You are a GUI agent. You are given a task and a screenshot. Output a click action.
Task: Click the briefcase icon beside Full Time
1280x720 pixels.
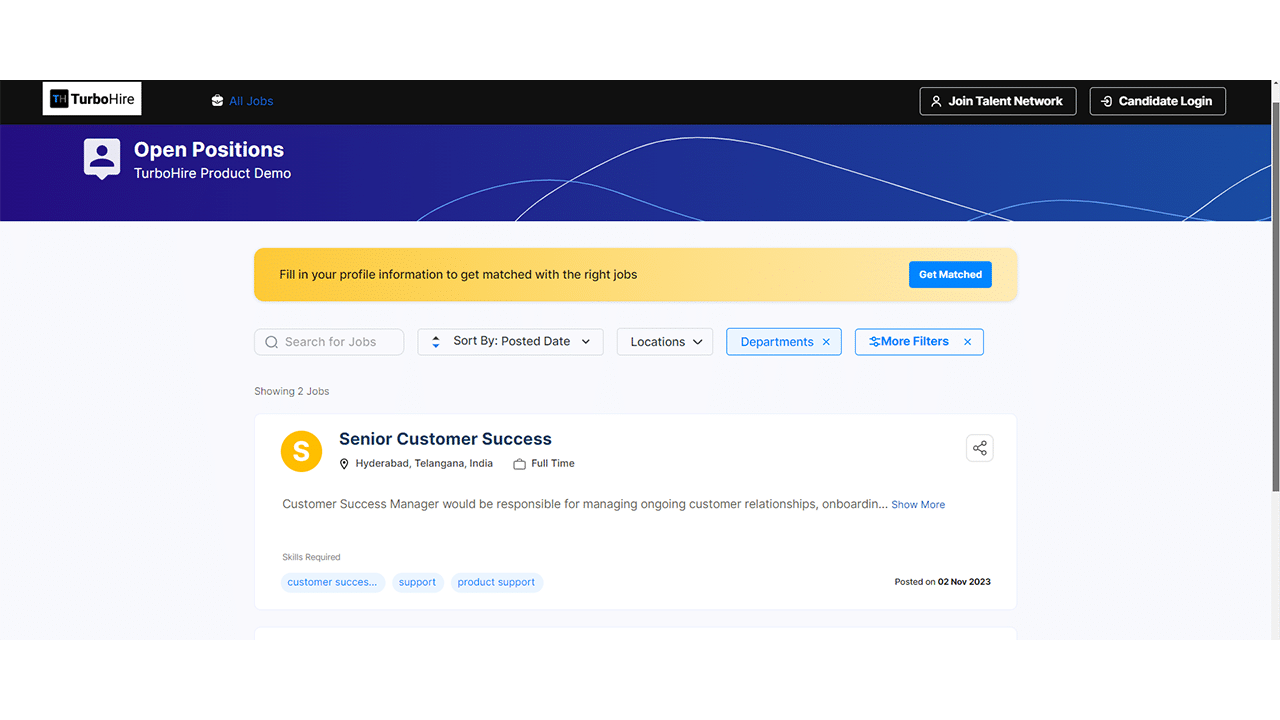(518, 463)
